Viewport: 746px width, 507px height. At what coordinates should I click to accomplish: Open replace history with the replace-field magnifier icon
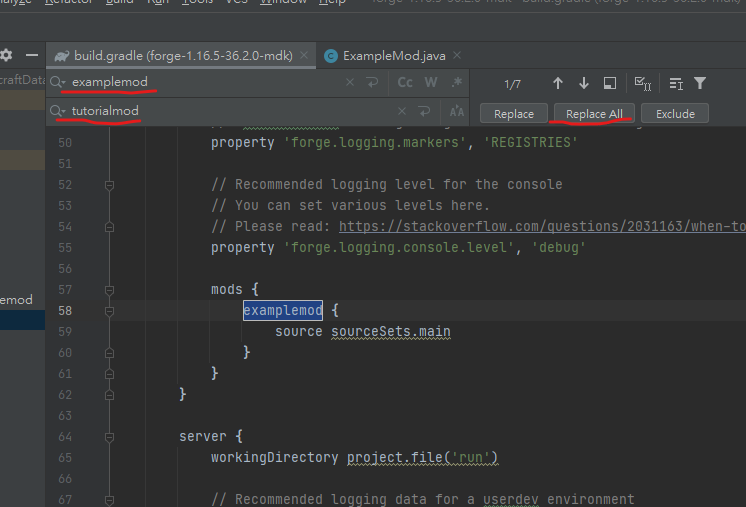pyautogui.click(x=58, y=111)
